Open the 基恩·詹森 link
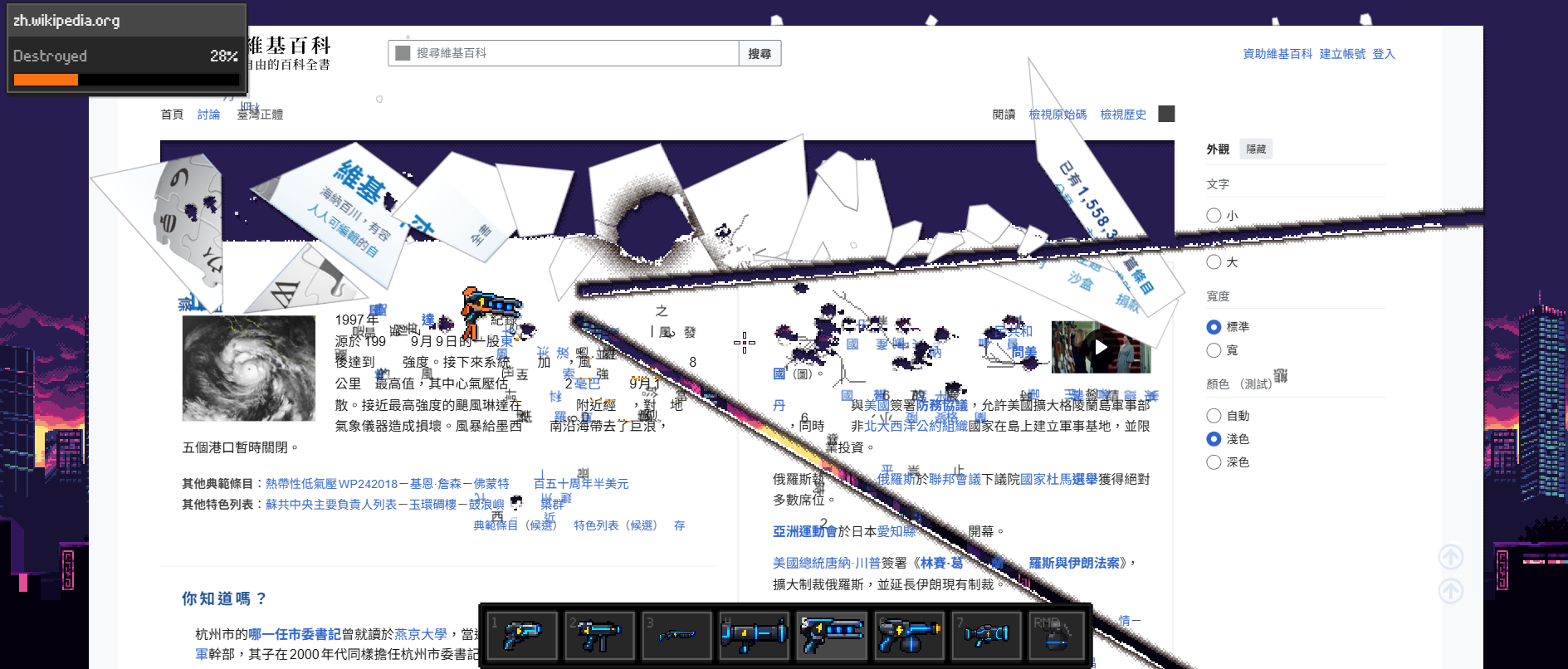This screenshot has width=1568, height=669. (436, 483)
